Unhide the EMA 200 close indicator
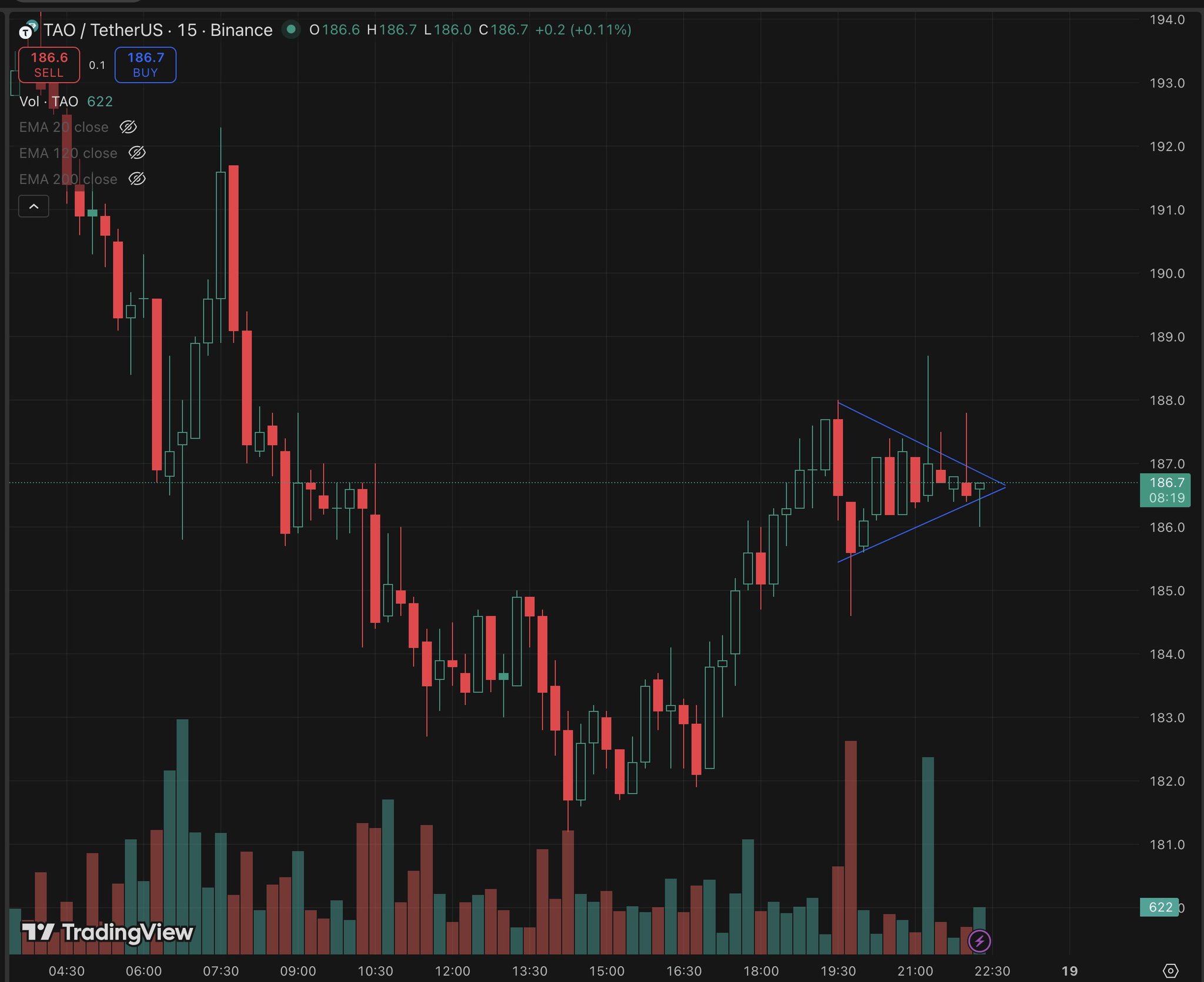 click(x=137, y=179)
